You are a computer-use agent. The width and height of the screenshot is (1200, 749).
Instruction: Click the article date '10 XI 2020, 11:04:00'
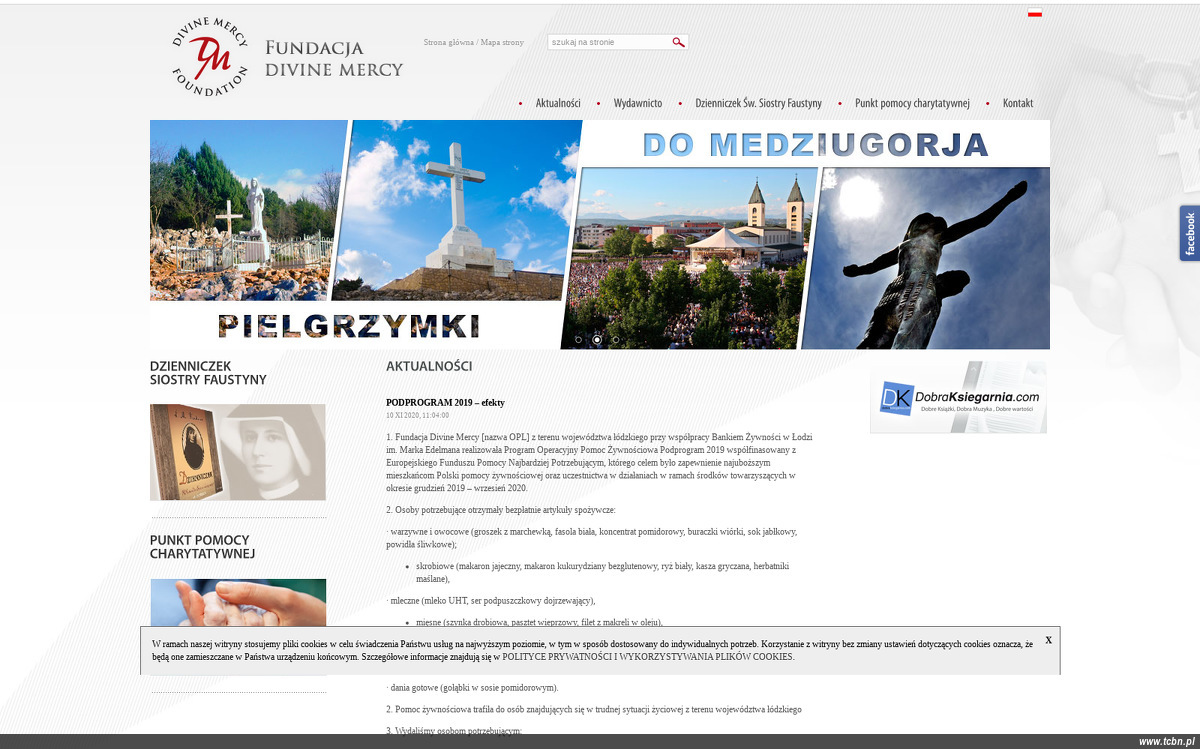point(417,415)
